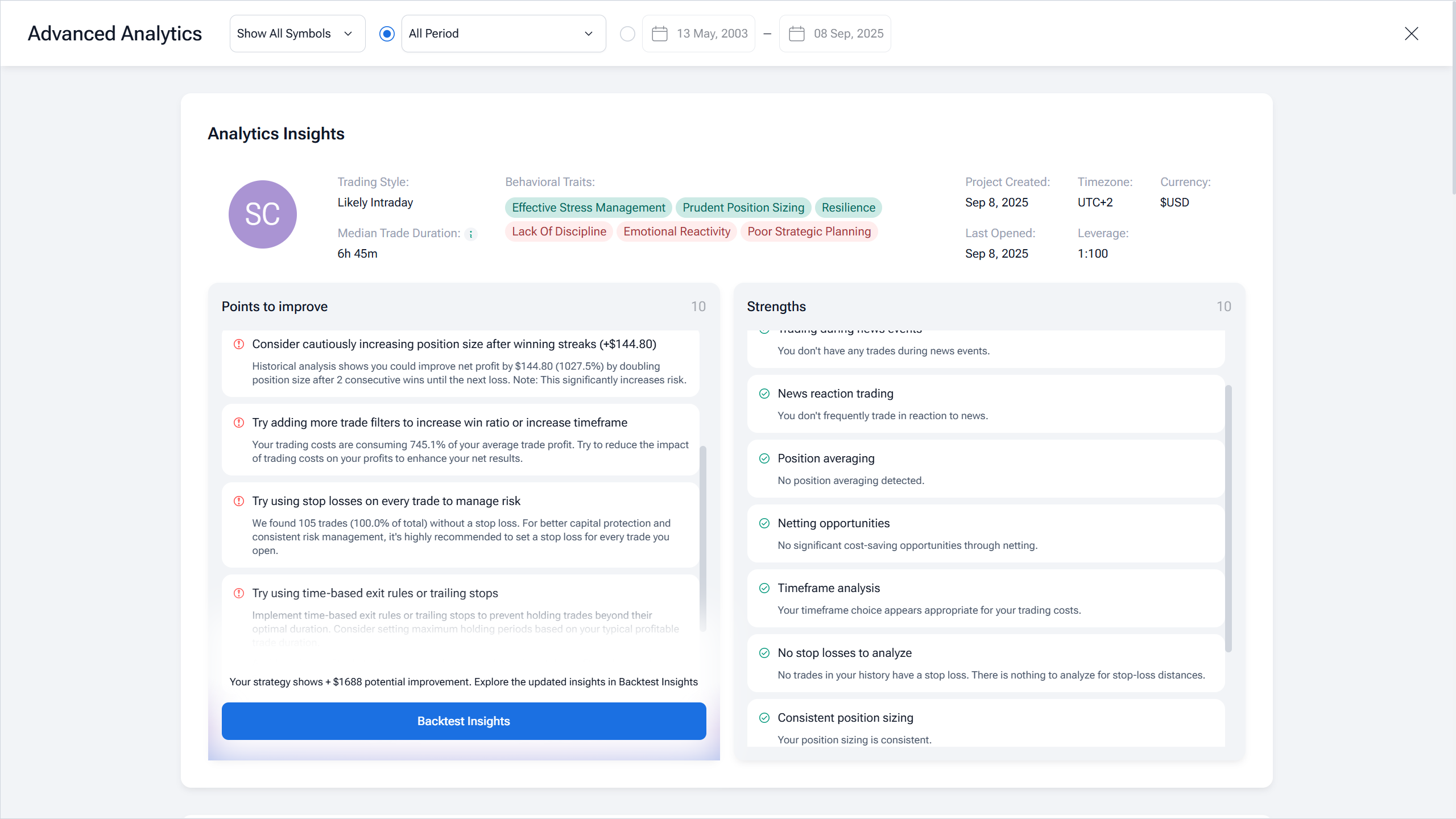Click the 'Likely Intraday' trading style value

(375, 202)
